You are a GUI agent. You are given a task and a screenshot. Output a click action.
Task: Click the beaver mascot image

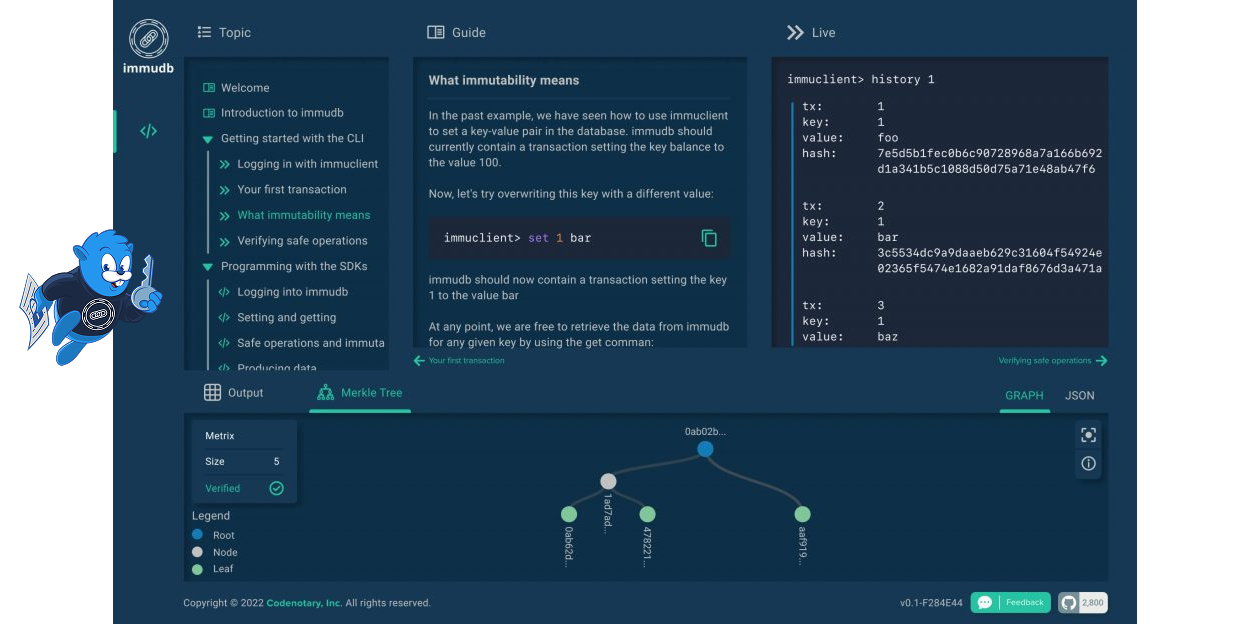coord(89,297)
